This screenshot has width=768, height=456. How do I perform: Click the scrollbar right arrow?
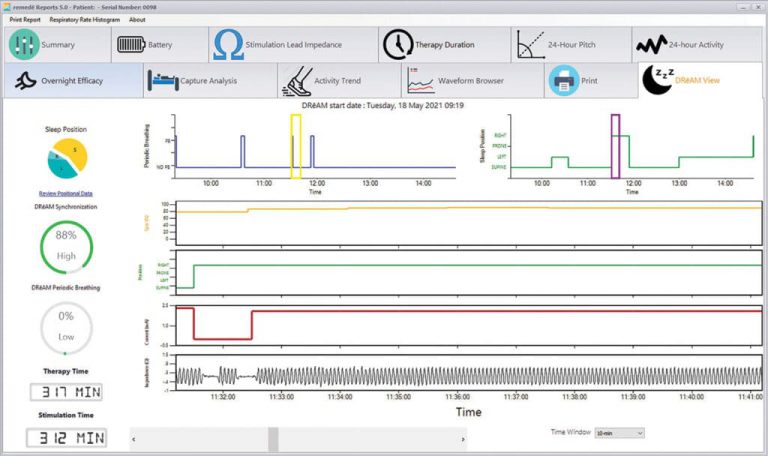463,439
